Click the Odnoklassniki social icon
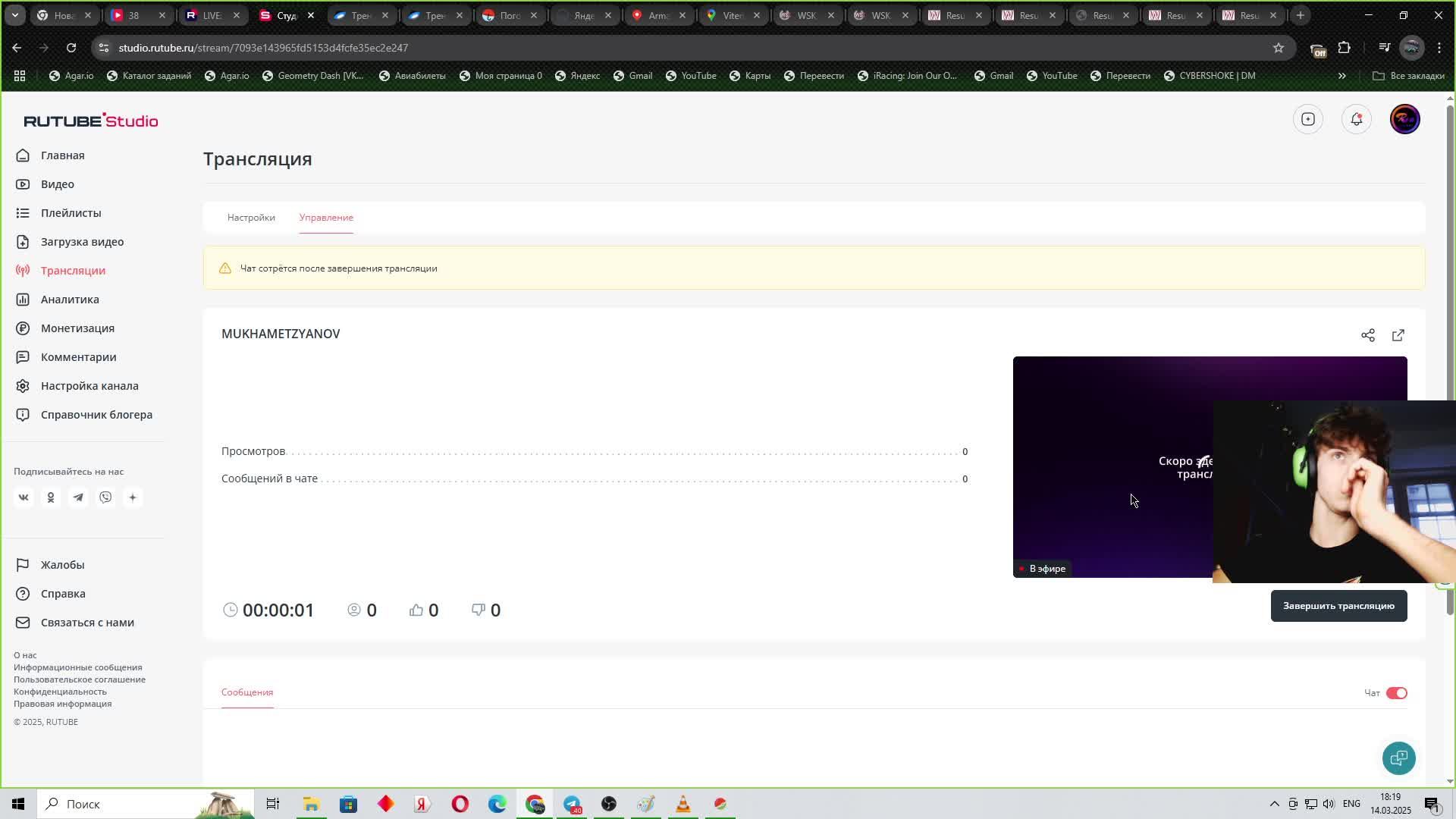This screenshot has height=819, width=1456. (x=51, y=497)
